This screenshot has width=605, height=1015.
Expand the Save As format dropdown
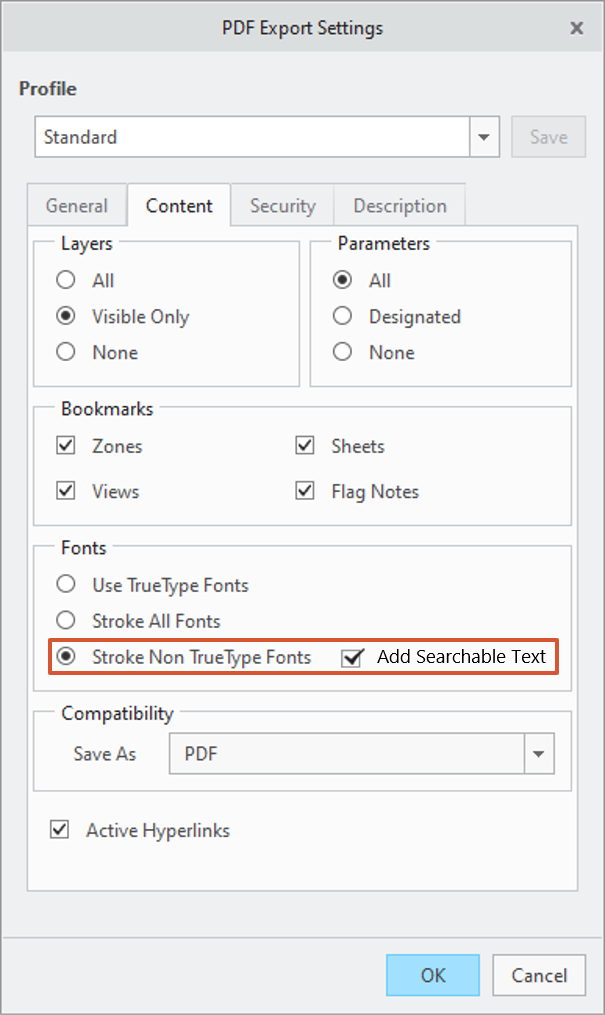540,754
